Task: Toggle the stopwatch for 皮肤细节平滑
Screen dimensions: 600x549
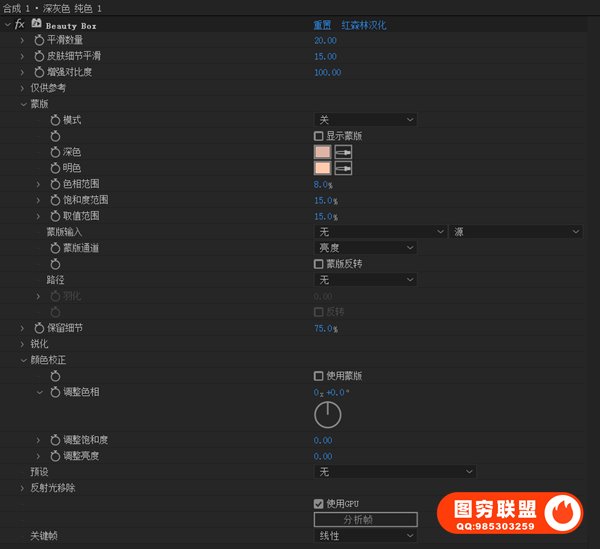Action: [x=39, y=56]
